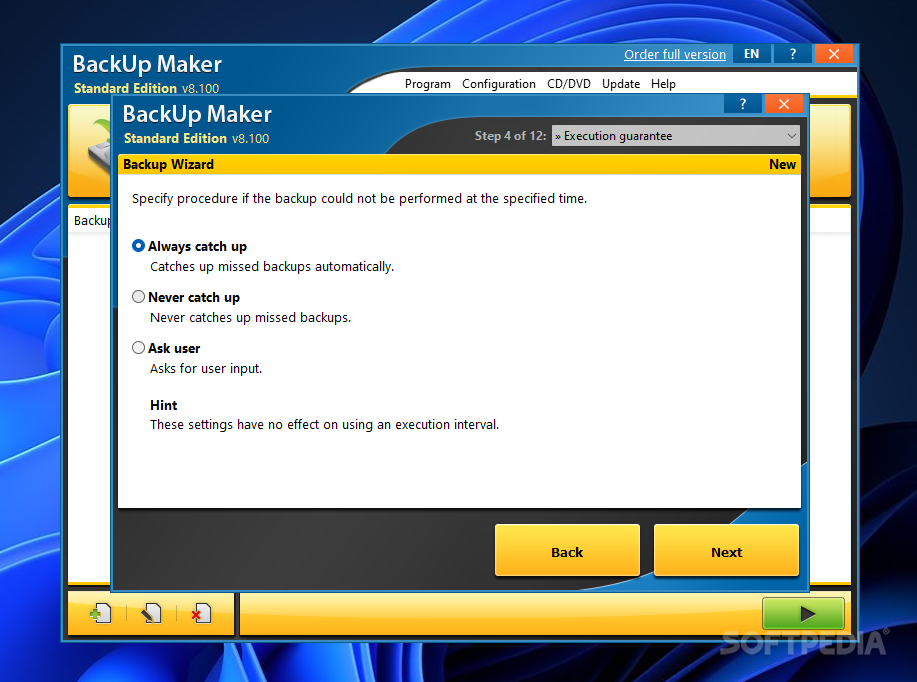Go to previous step with Back
917x682 pixels.
pos(567,550)
